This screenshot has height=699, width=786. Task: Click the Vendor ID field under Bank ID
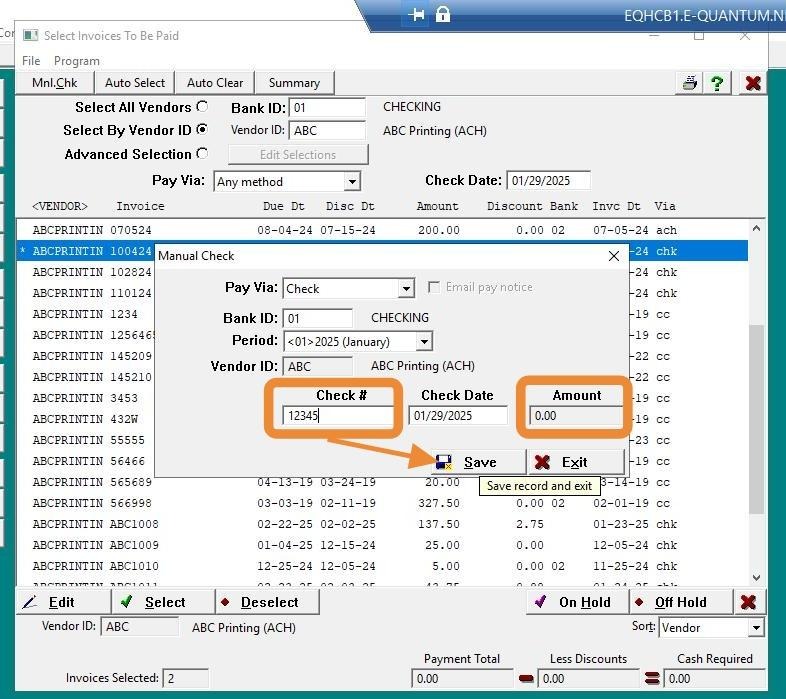(x=327, y=130)
